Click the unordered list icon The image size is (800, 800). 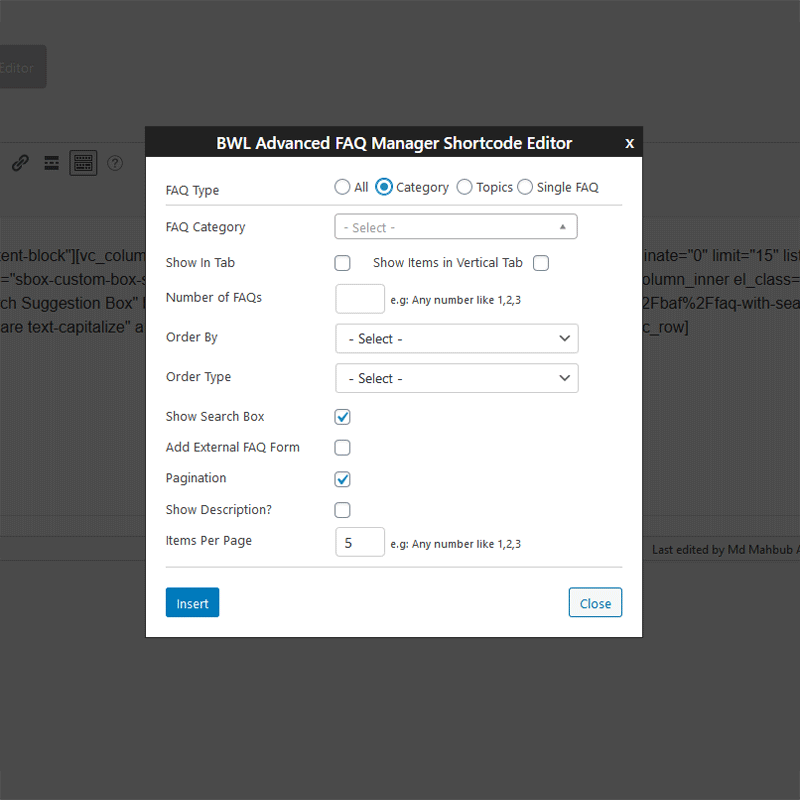pos(51,163)
